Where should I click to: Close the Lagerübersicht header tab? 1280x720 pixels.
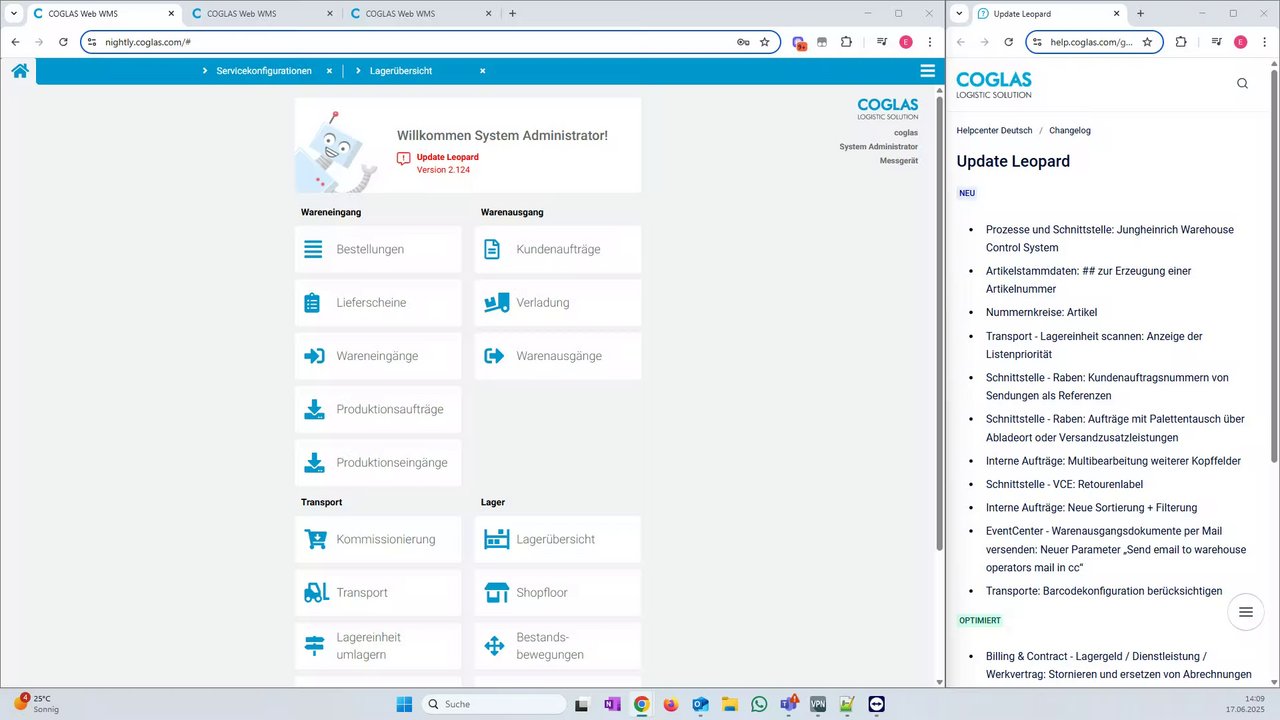(482, 71)
